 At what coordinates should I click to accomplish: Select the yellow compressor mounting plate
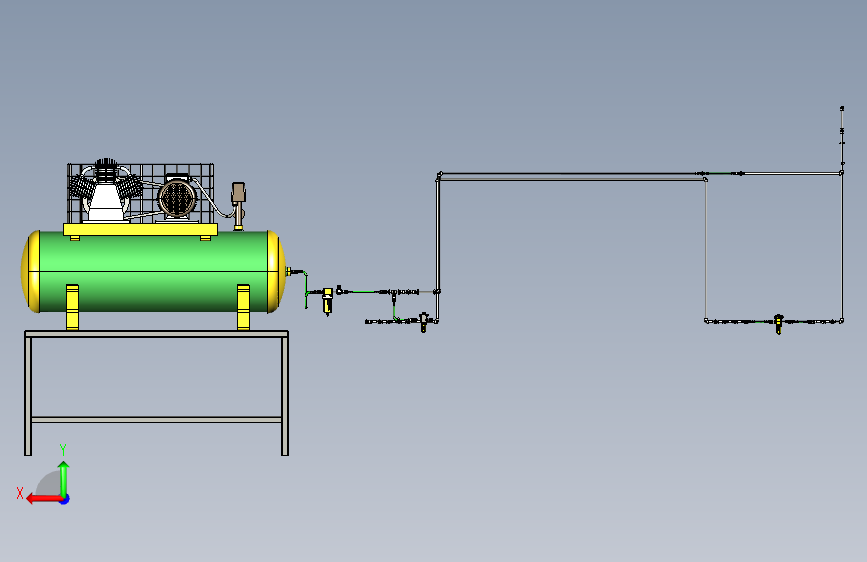click(140, 230)
